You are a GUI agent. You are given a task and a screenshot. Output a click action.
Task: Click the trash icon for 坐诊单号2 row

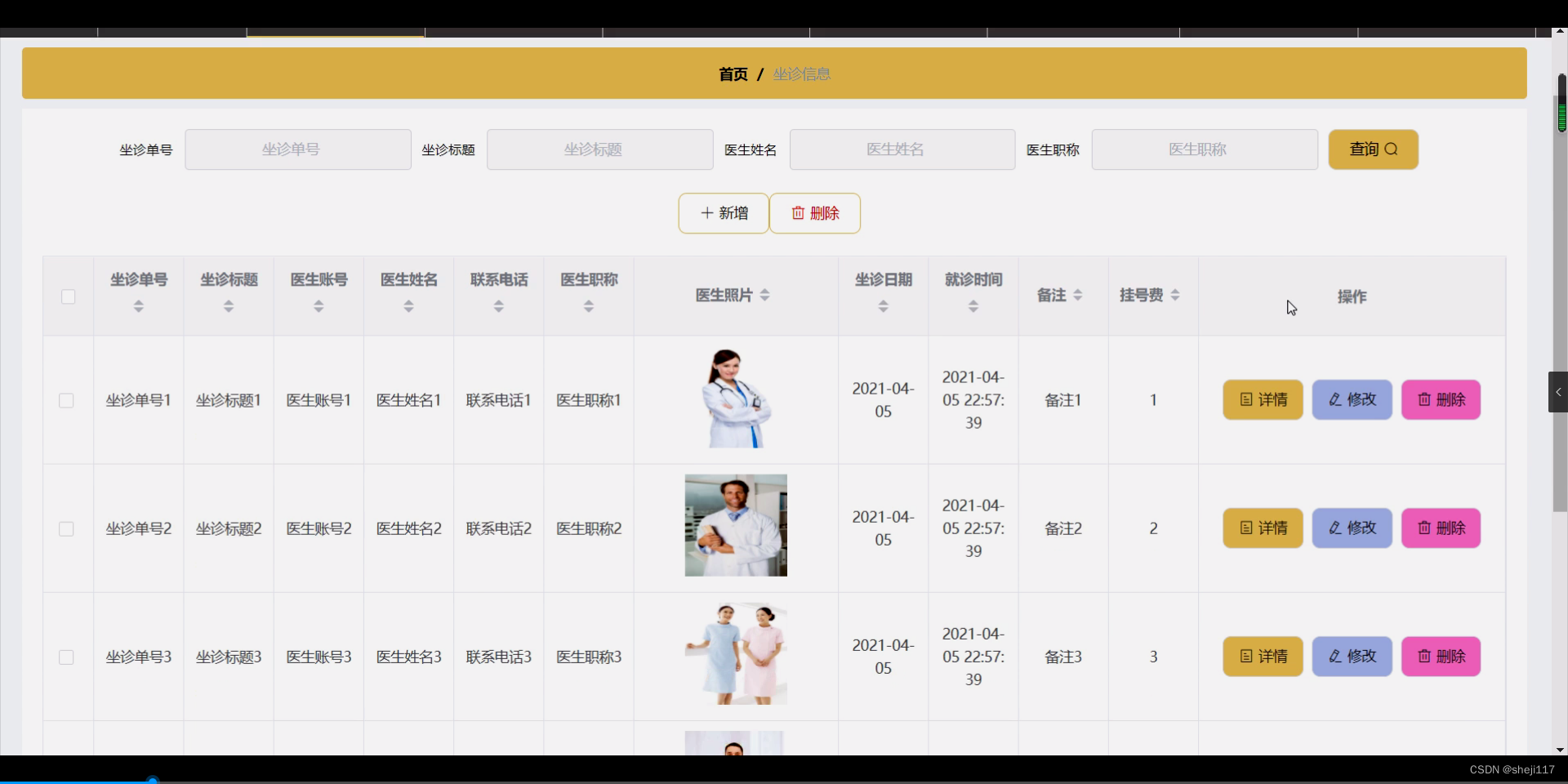(x=1424, y=528)
